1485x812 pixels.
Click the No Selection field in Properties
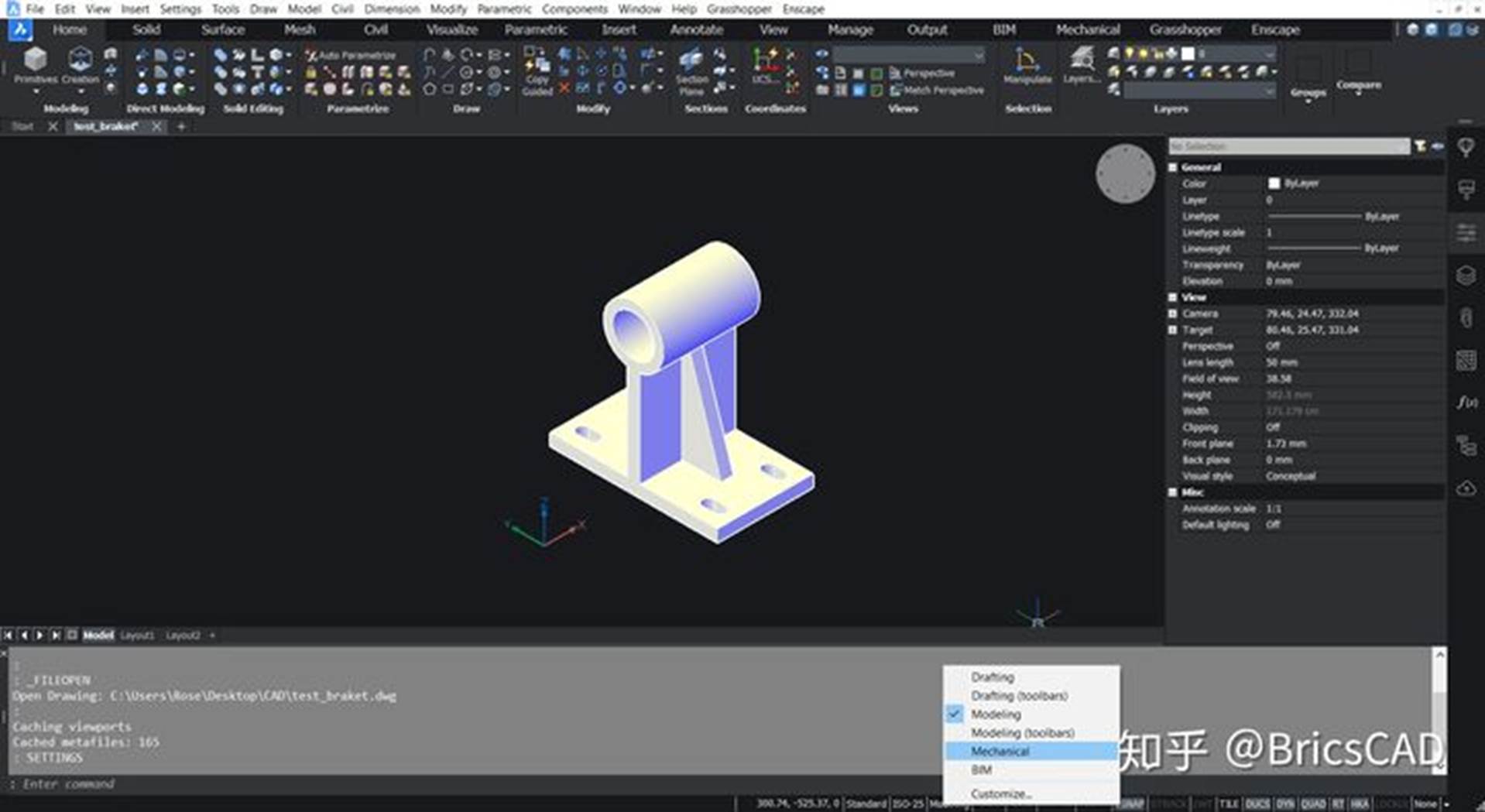point(1288,146)
